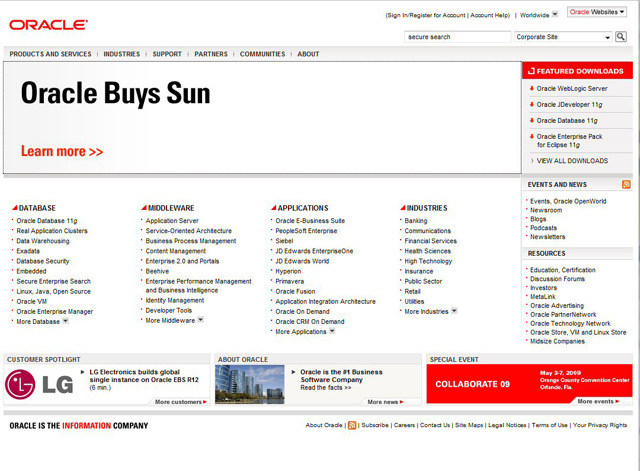
Task: Open Data Warehousing link
Action: click(43, 241)
